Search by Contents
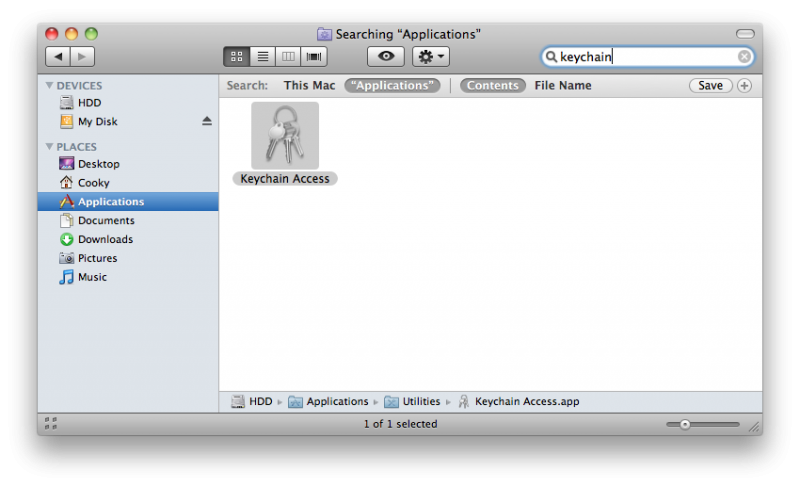This screenshot has width=800, height=487. 492,86
